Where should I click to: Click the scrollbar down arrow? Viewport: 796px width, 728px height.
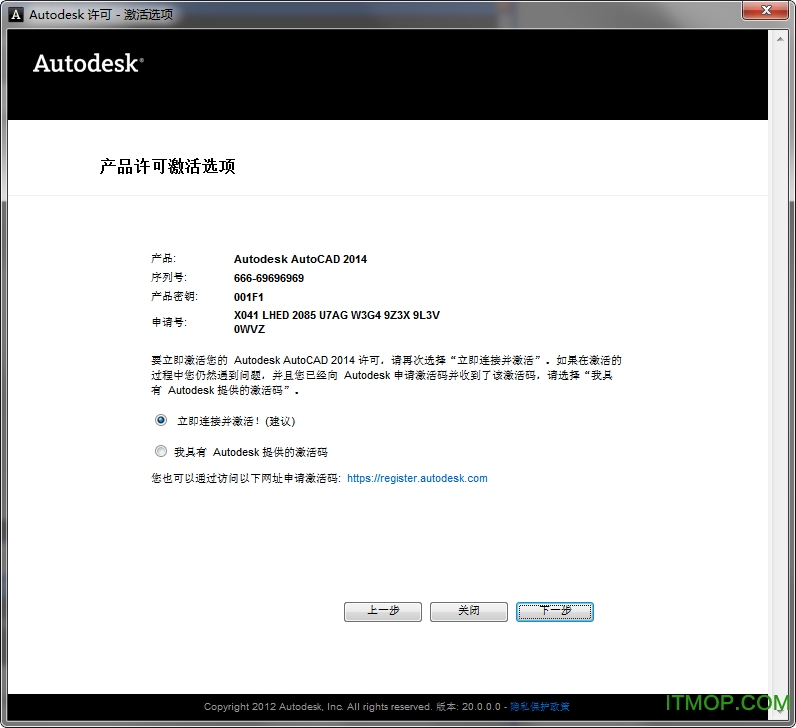tap(780, 712)
